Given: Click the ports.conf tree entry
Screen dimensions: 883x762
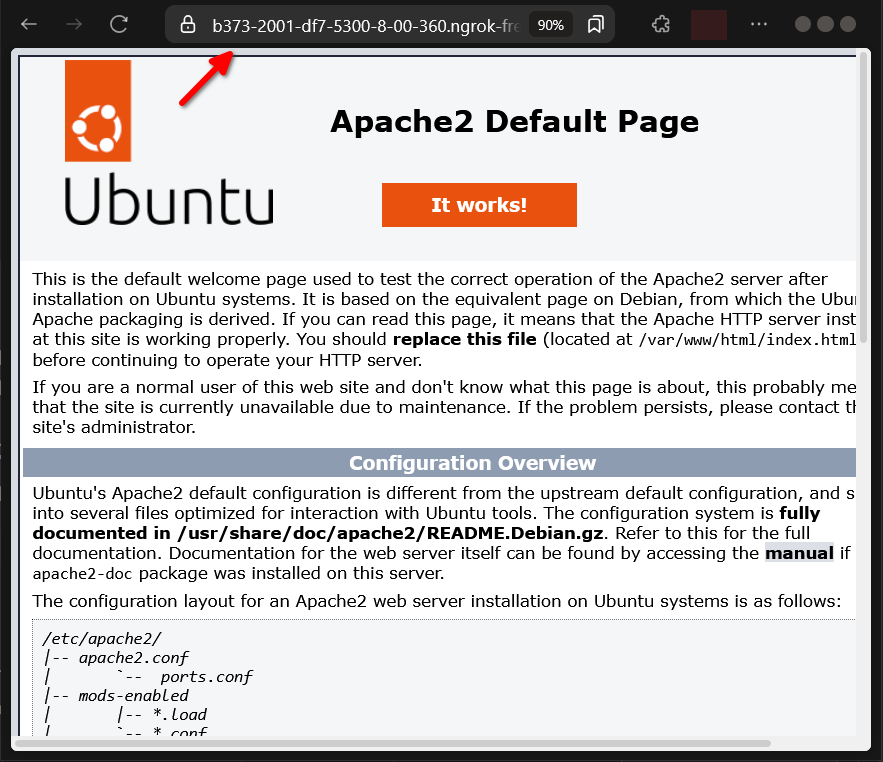Looking at the screenshot, I should coord(206,676).
